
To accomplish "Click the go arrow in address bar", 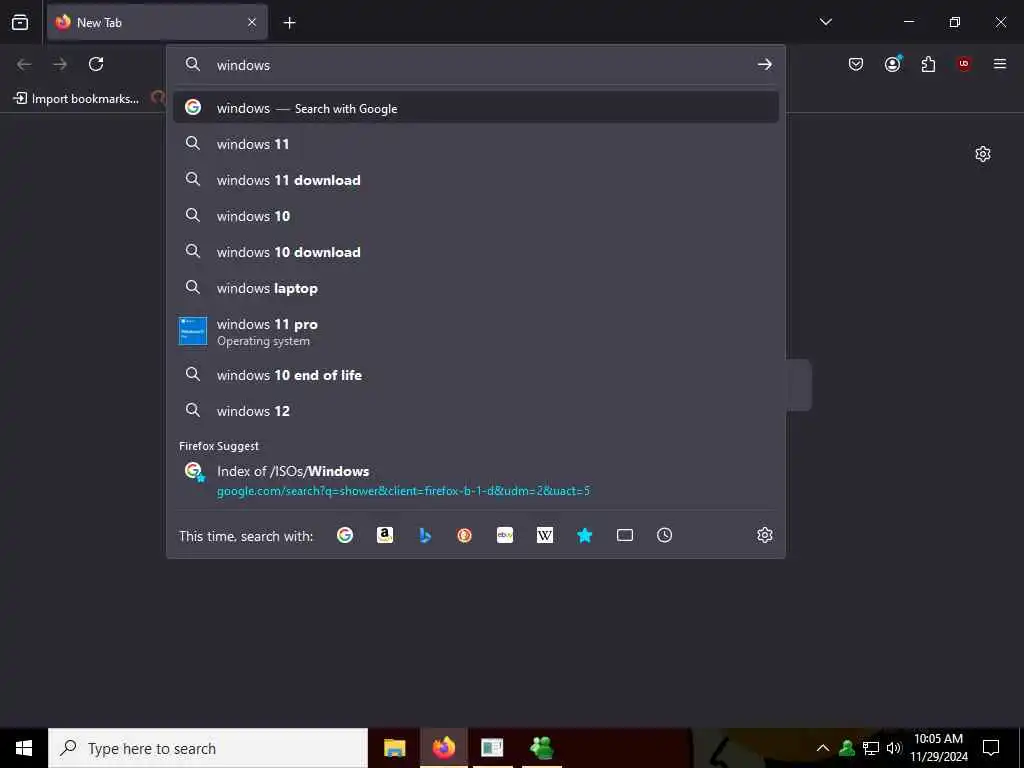I will [765, 64].
